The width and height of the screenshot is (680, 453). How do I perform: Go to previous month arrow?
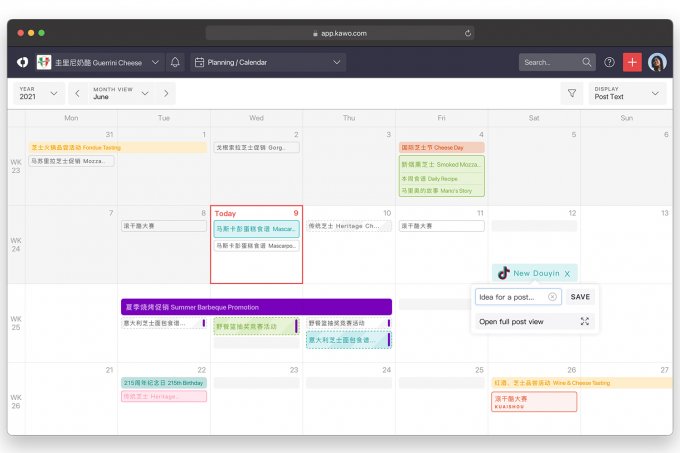pos(77,93)
